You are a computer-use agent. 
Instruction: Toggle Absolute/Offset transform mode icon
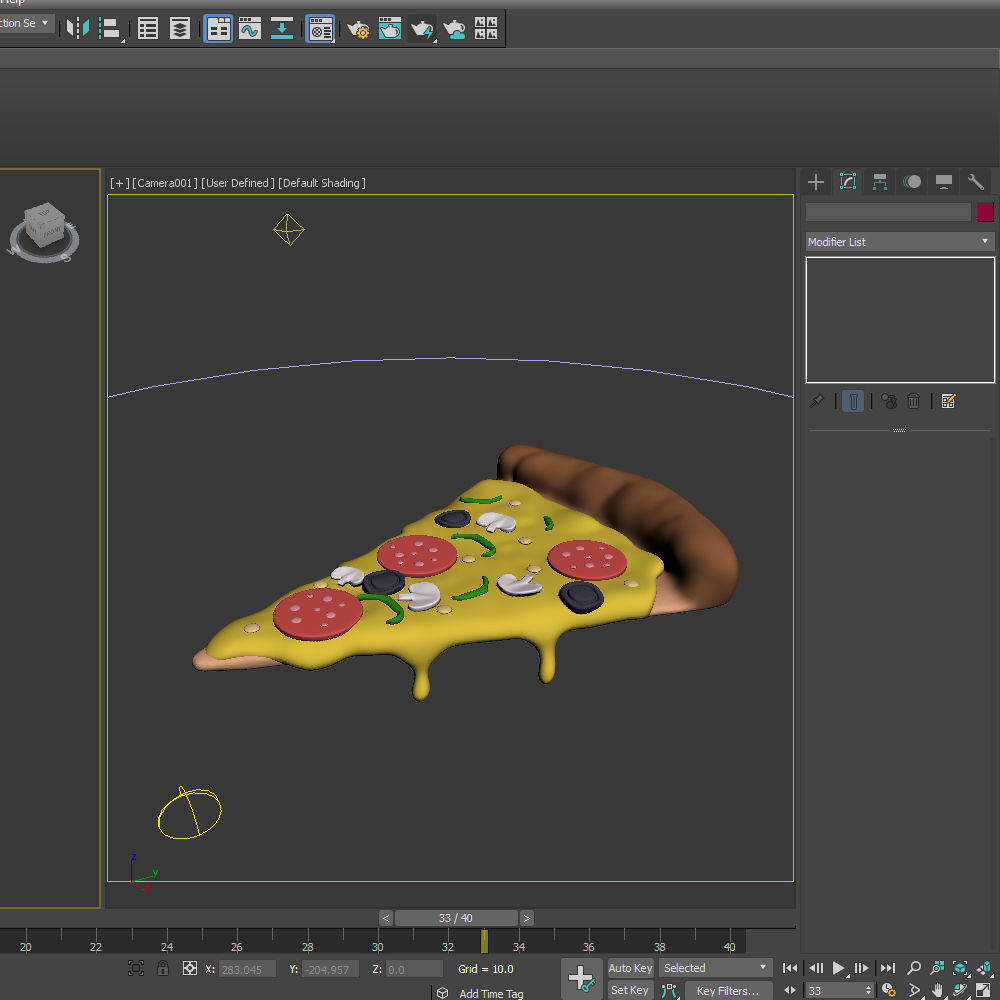(x=189, y=968)
